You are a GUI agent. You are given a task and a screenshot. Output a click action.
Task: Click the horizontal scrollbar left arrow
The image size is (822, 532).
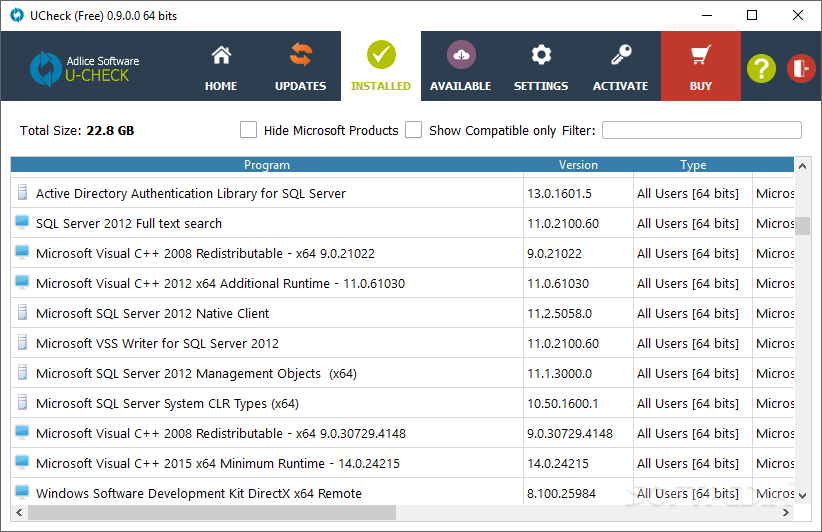pyautogui.click(x=19, y=513)
